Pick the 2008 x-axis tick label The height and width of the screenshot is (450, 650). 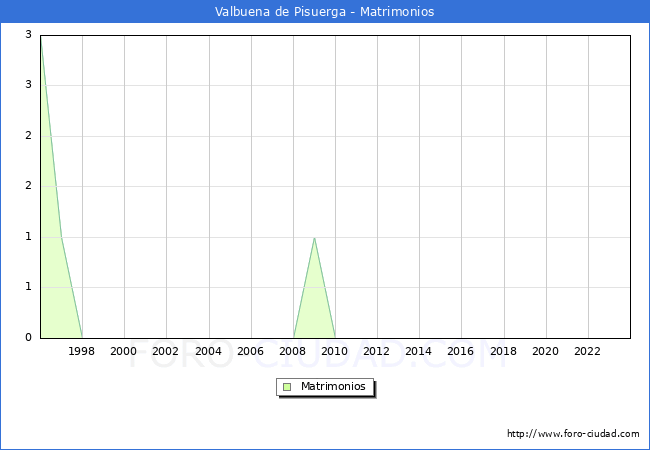point(293,351)
